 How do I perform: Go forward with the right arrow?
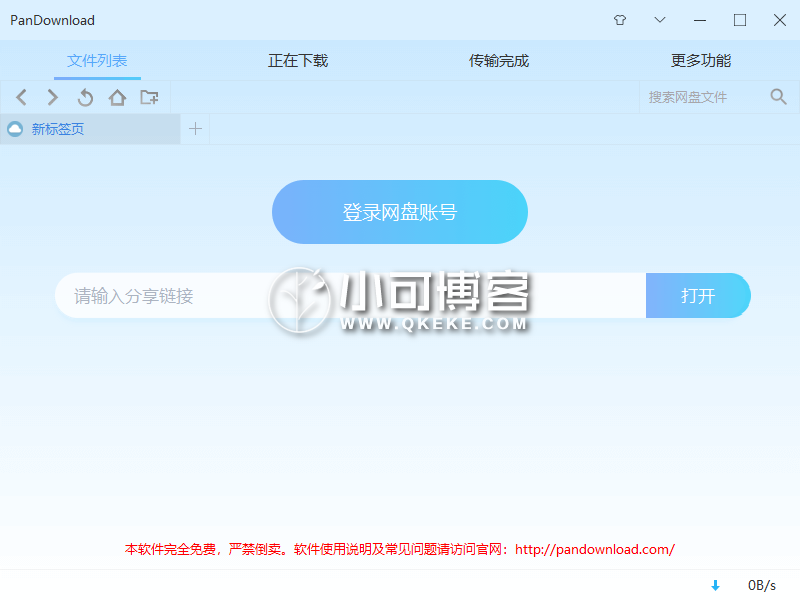53,97
